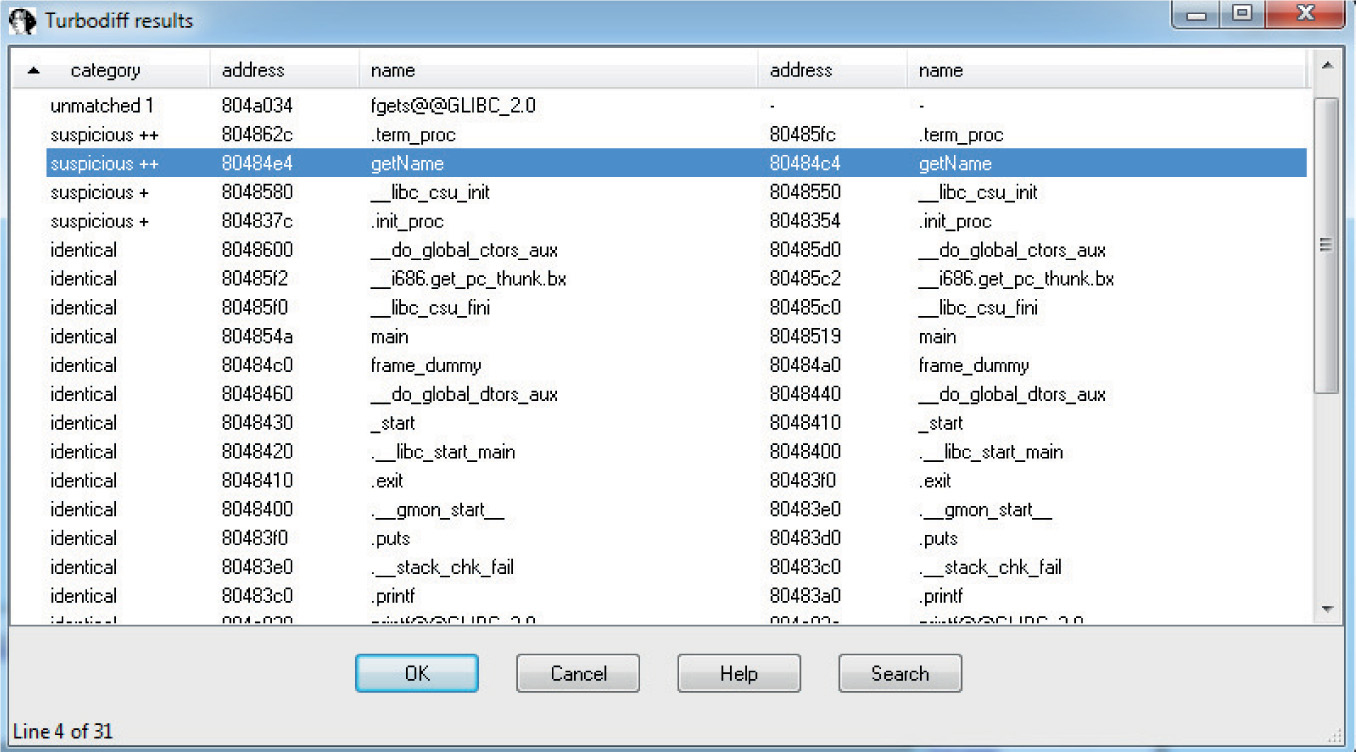Select 'identical' in the .exit row
The height and width of the screenshot is (752, 1356).
pos(83,481)
